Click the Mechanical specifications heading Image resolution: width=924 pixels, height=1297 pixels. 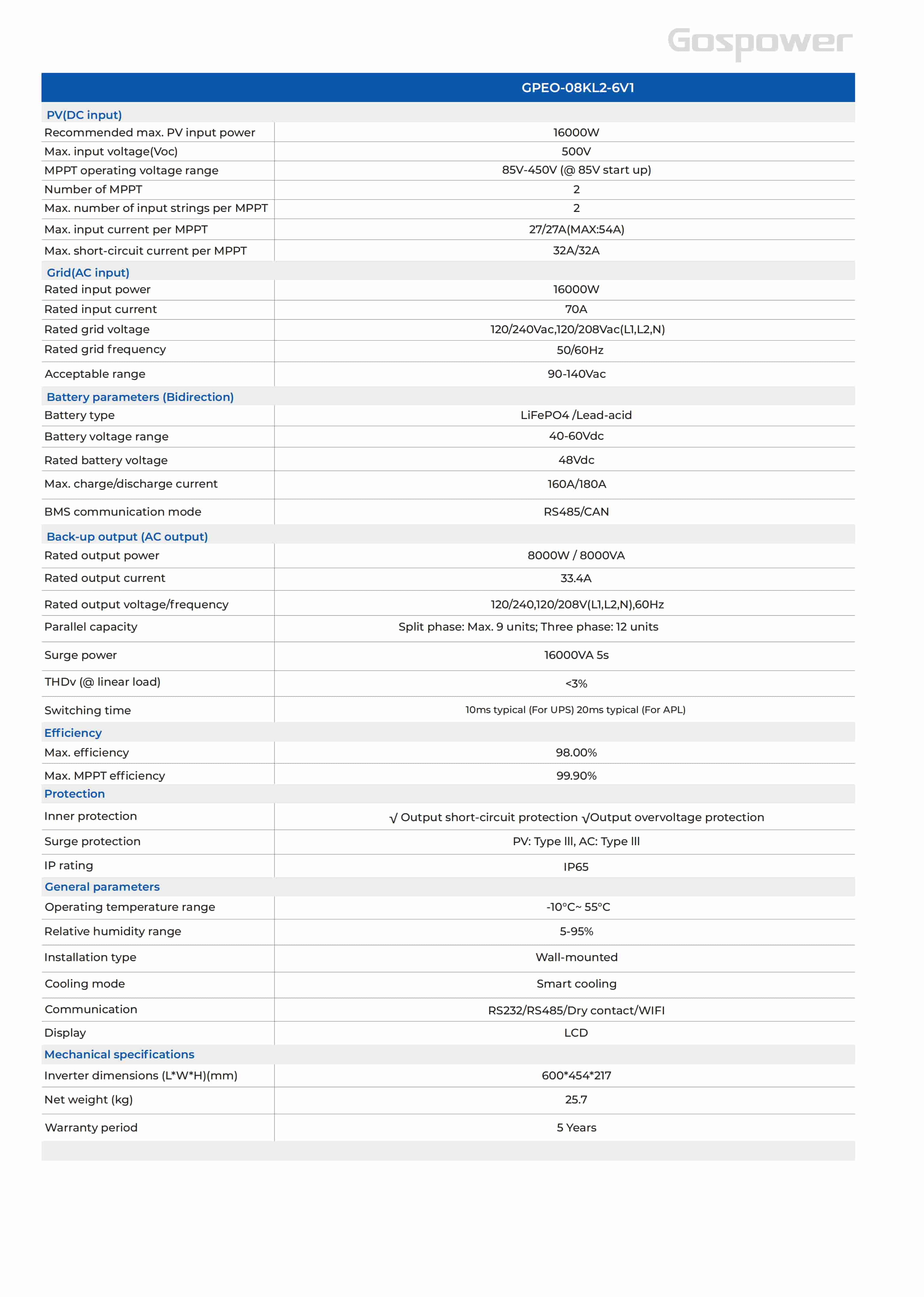[x=119, y=1055]
